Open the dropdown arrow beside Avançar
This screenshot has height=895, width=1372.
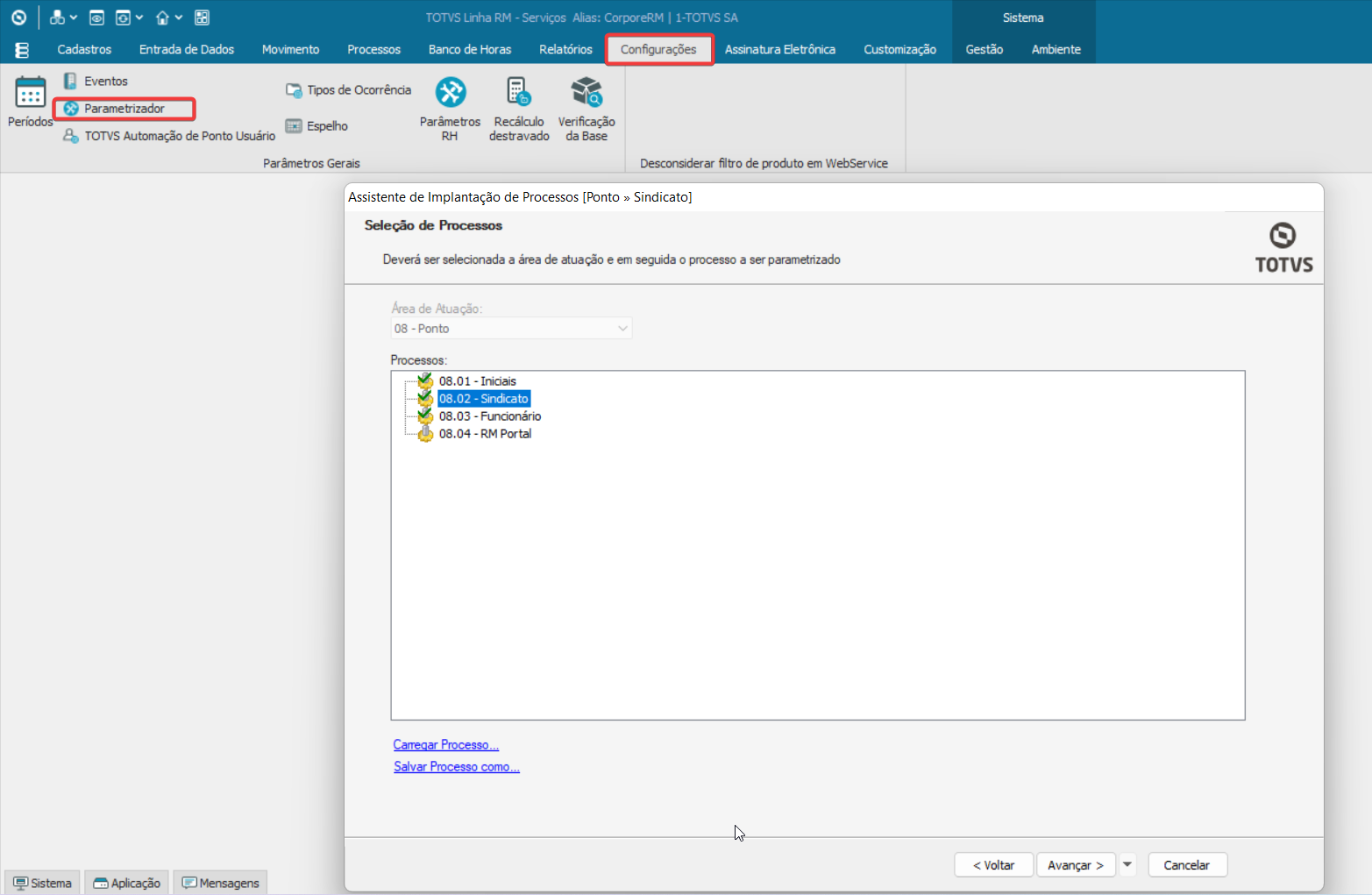1127,865
